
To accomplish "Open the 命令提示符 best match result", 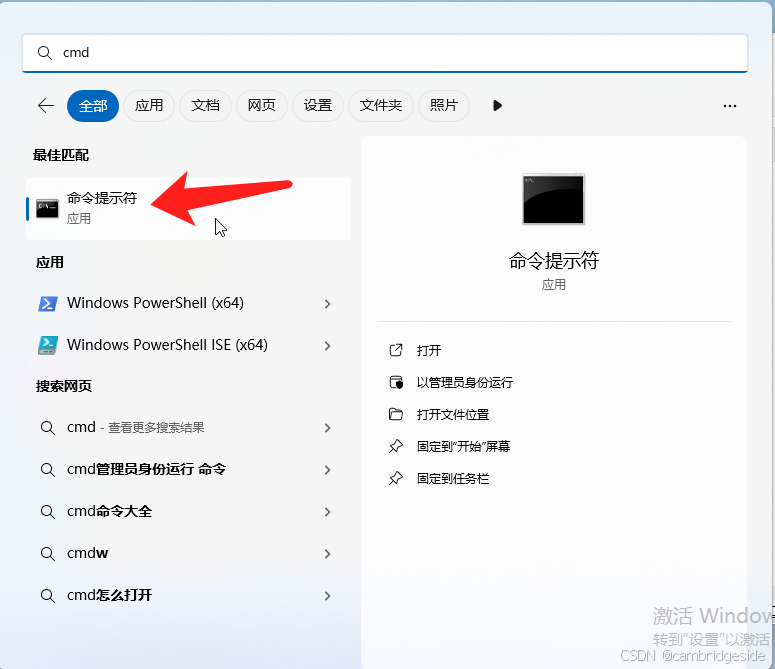I will pos(188,209).
